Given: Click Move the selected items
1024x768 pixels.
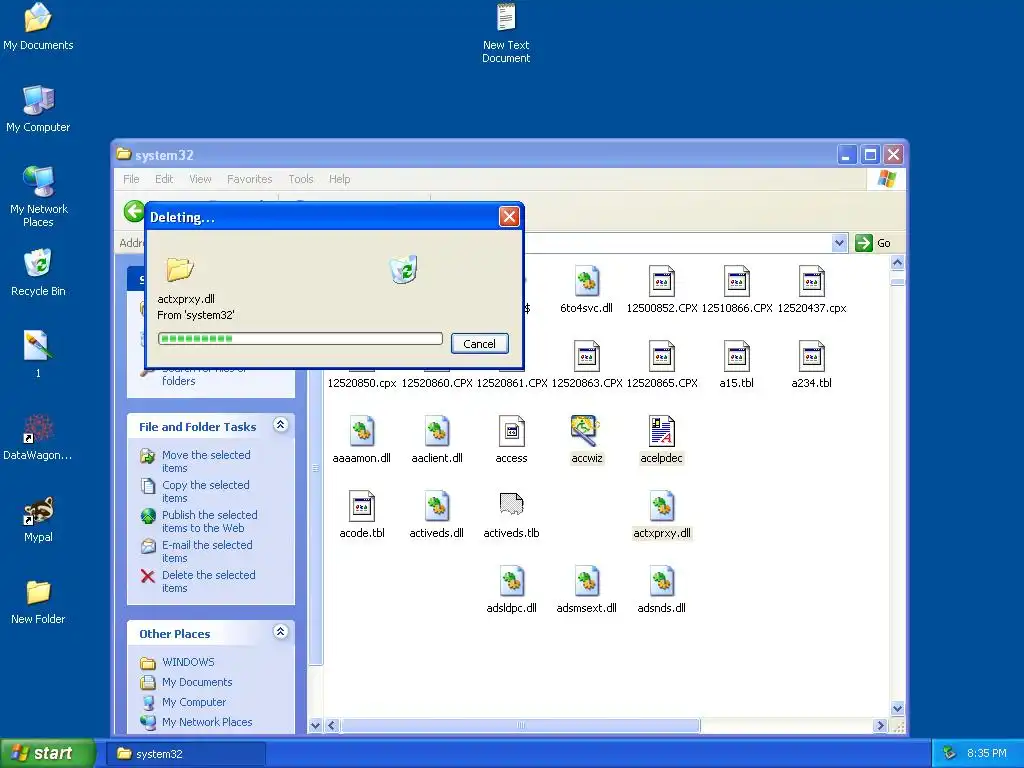Looking at the screenshot, I should click(x=206, y=461).
